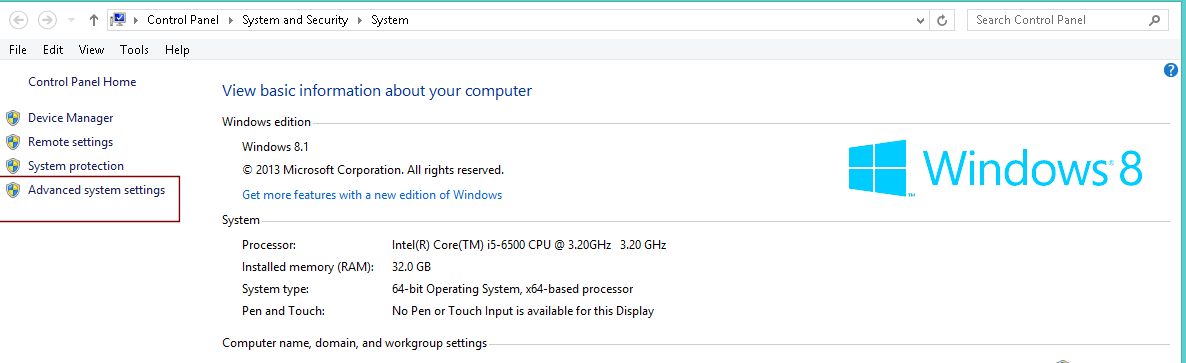Expand the recent locations dropdown arrow
1186x363 pixels.
[71, 20]
